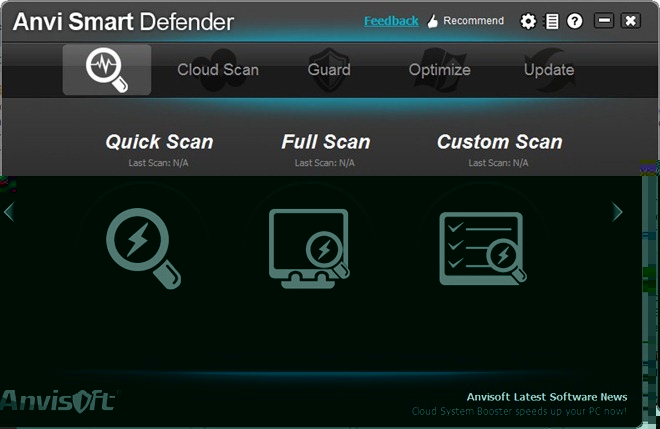The width and height of the screenshot is (660, 429).
Task: Open the Scan tab with magnifier icon
Action: (107, 70)
